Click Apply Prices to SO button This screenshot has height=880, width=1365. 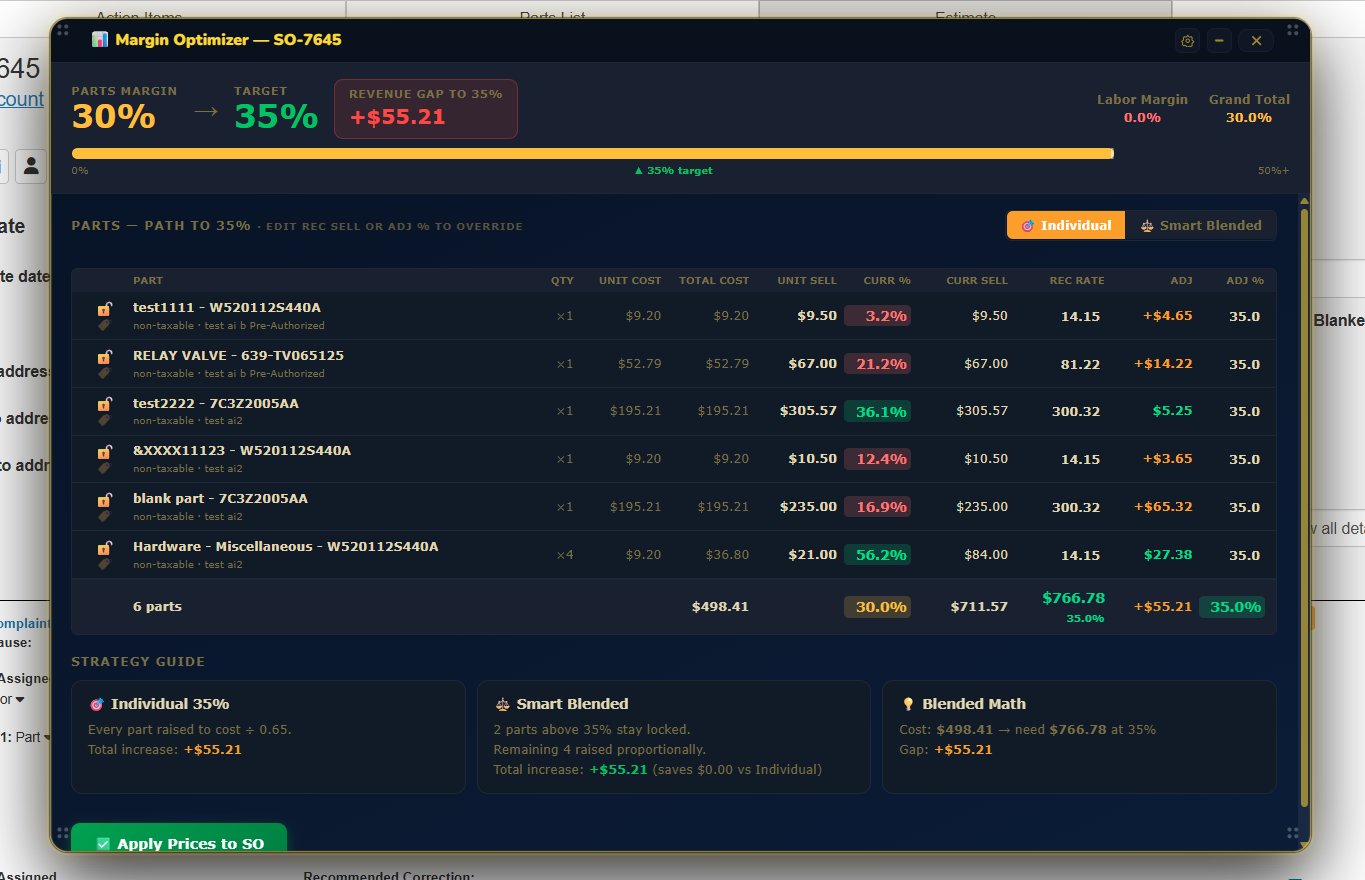(x=179, y=838)
